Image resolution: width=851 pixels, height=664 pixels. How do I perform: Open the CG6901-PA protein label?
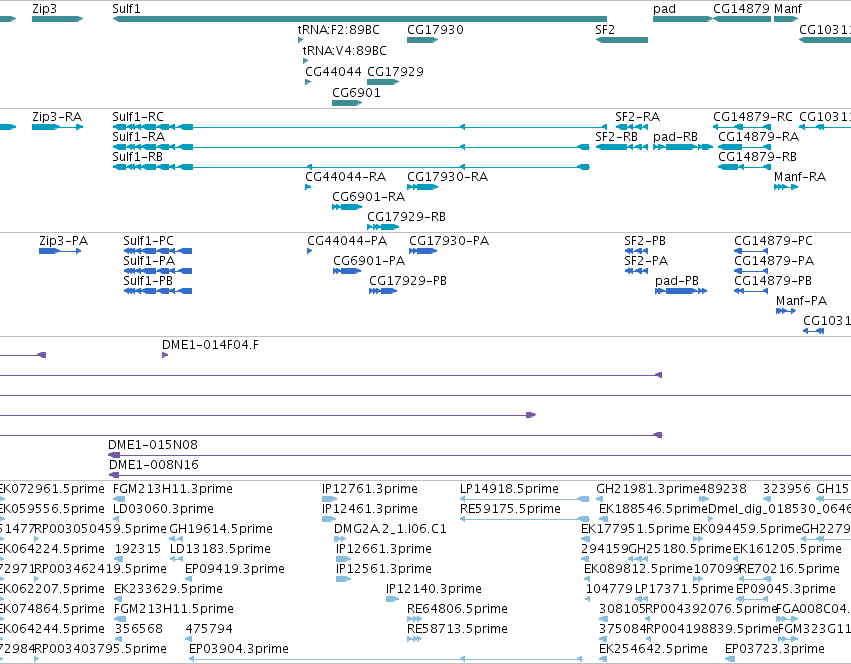pyautogui.click(x=369, y=261)
